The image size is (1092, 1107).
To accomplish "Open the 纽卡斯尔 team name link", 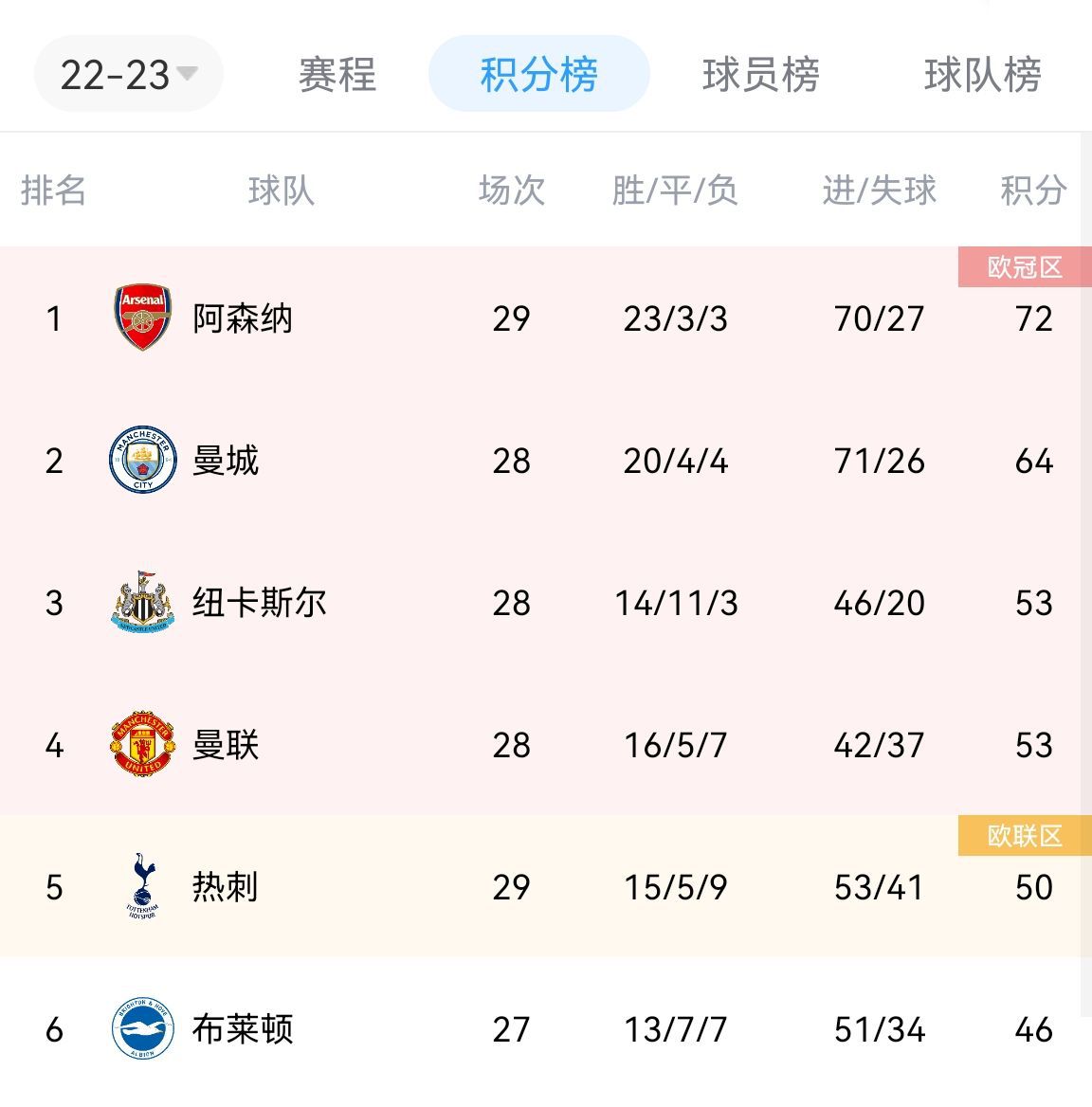I will (259, 603).
